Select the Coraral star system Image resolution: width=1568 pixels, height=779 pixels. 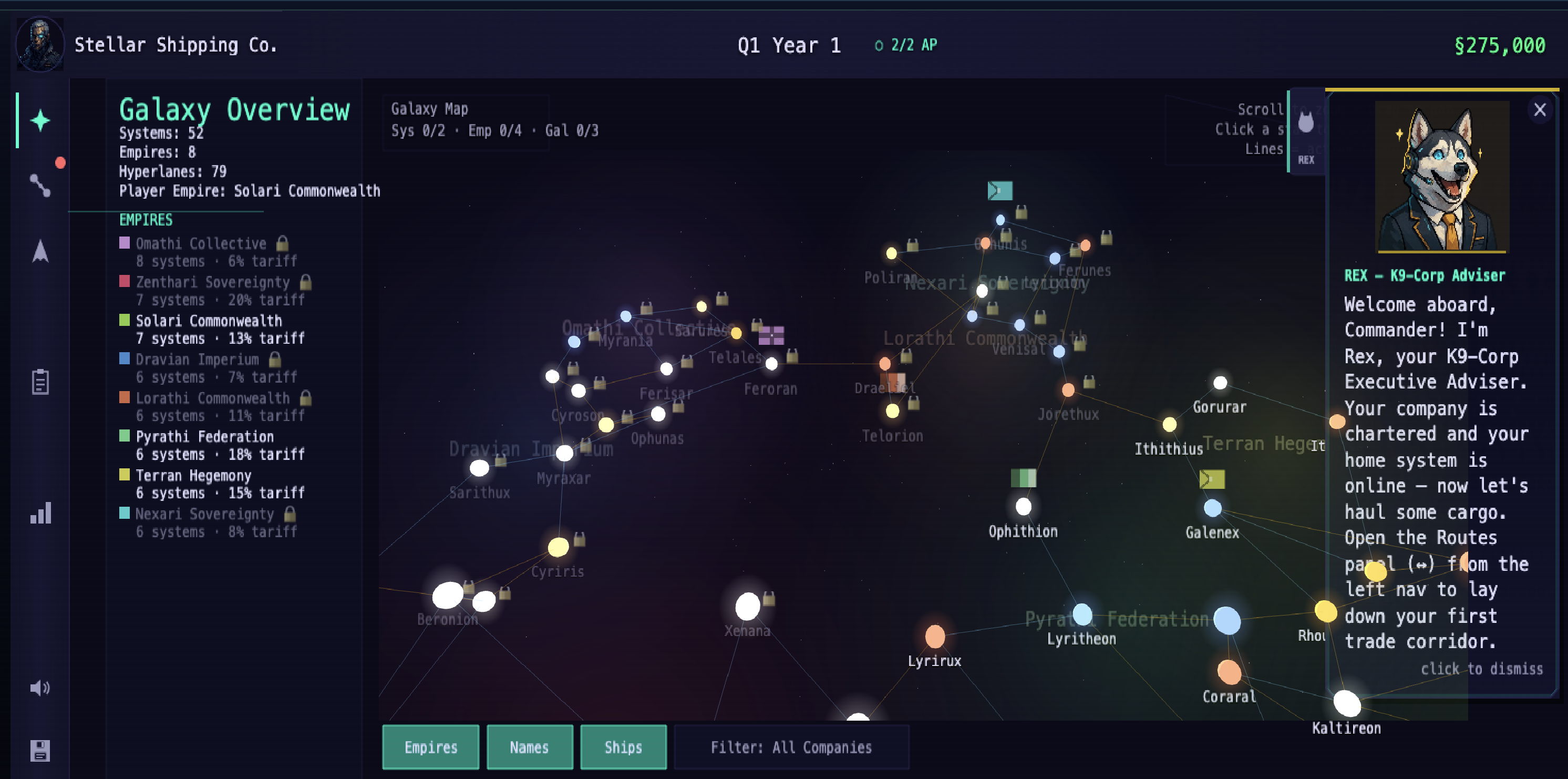[x=1229, y=672]
